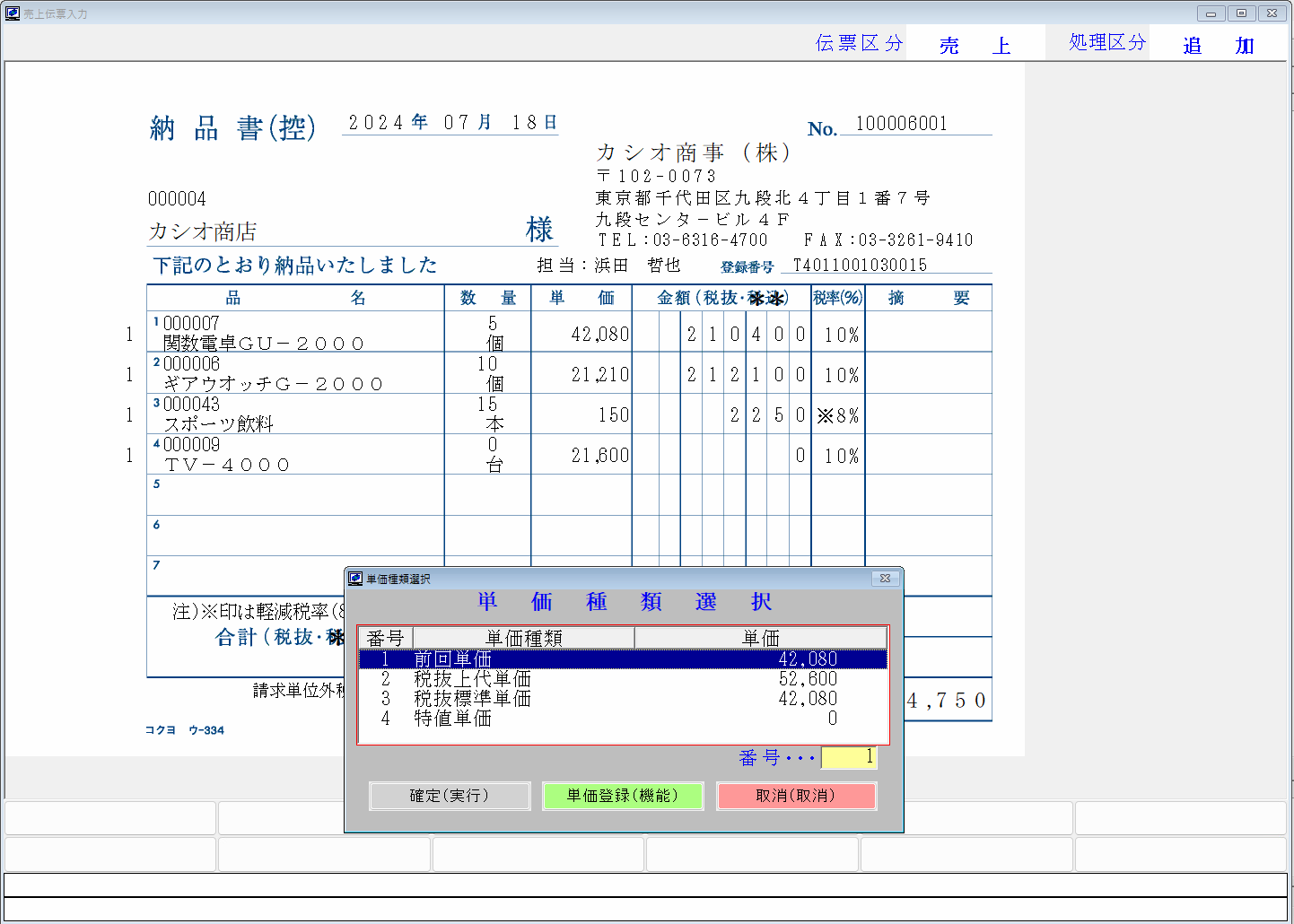
Task: Click product code 000006
Action: pos(191,363)
